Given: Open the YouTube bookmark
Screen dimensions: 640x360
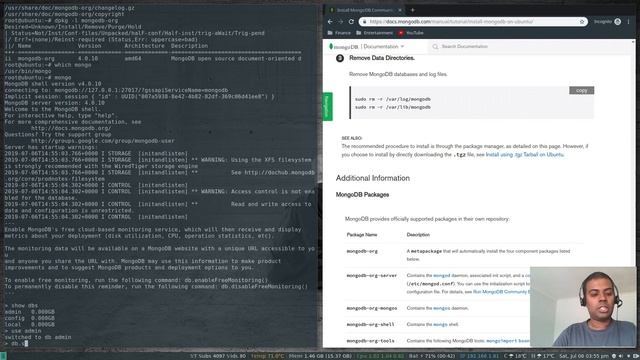Looking at the screenshot, I should tap(411, 33).
